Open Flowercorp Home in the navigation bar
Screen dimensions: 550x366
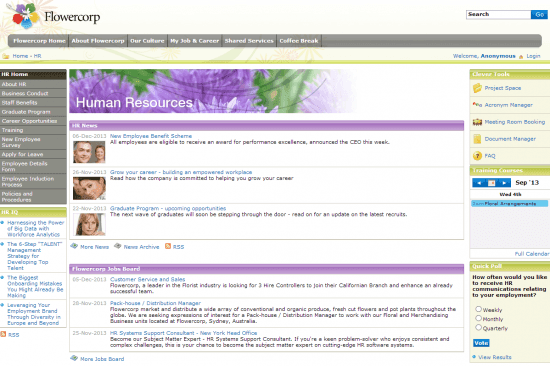coord(39,41)
